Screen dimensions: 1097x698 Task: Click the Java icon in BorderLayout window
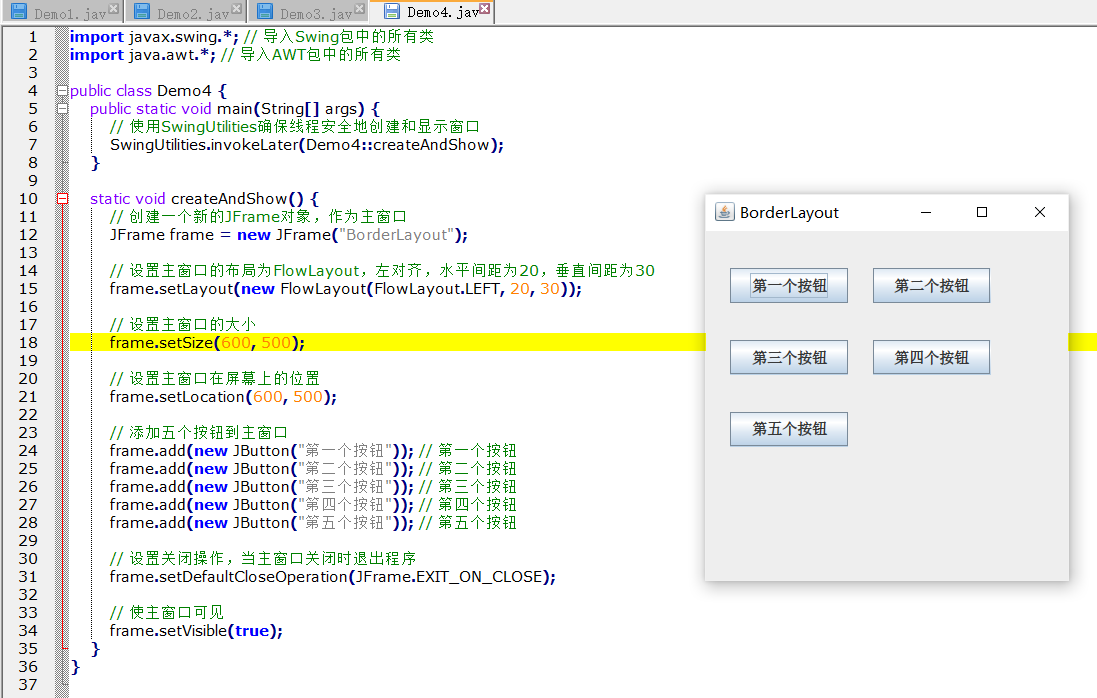tap(724, 212)
